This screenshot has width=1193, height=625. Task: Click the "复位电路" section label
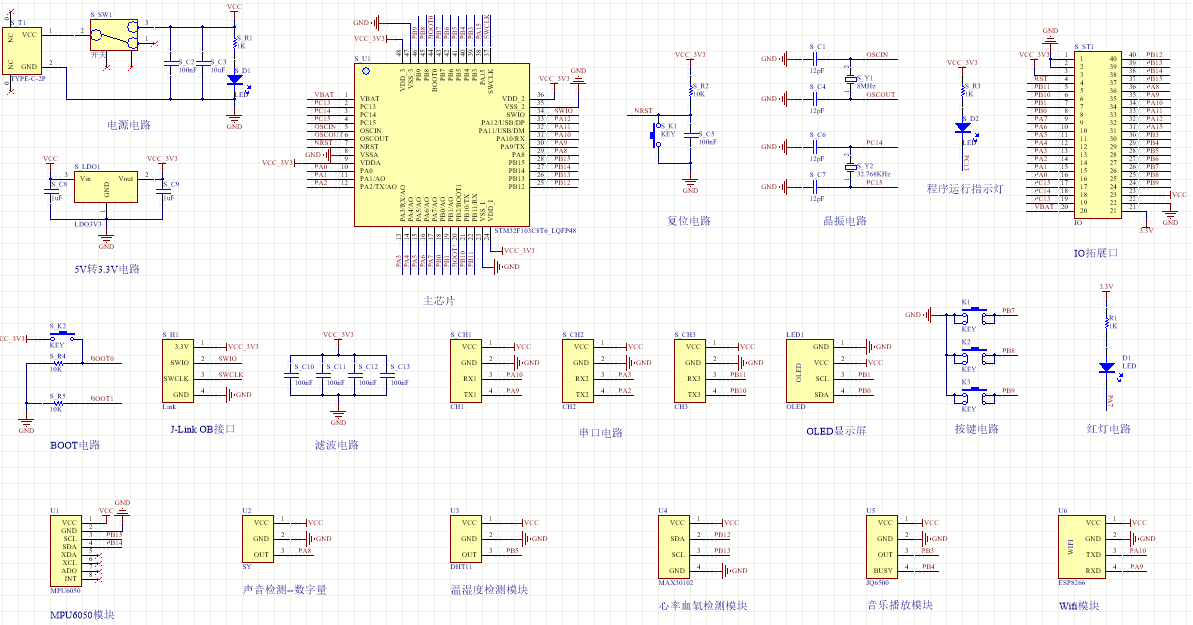click(x=689, y=221)
